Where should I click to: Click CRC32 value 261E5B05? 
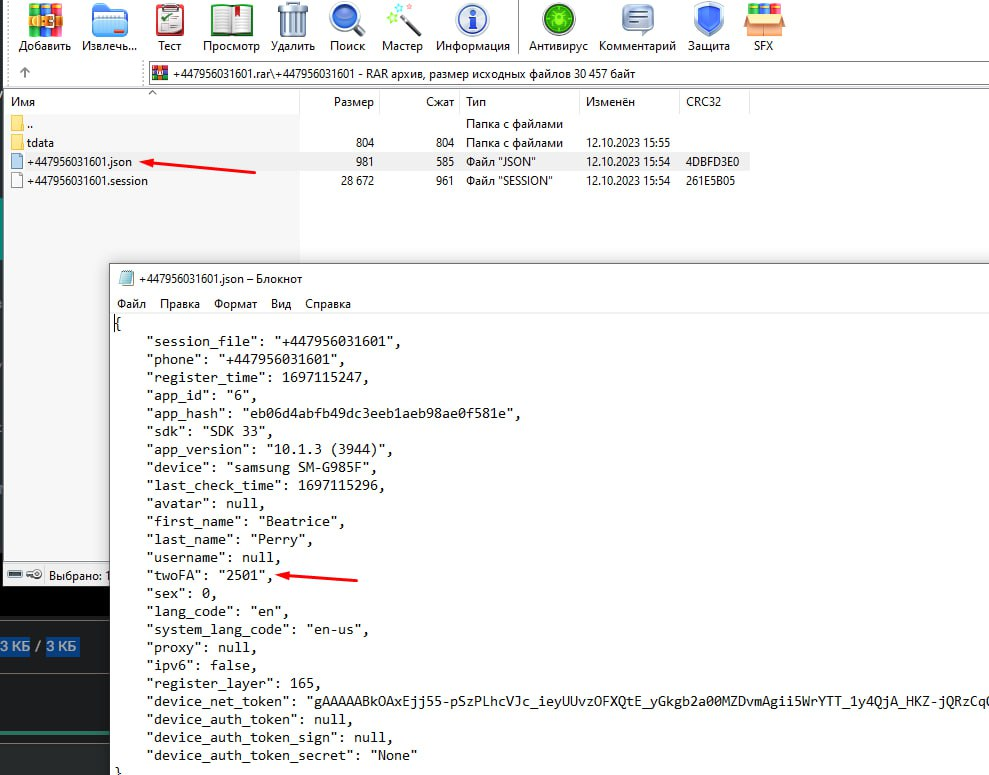(x=710, y=181)
